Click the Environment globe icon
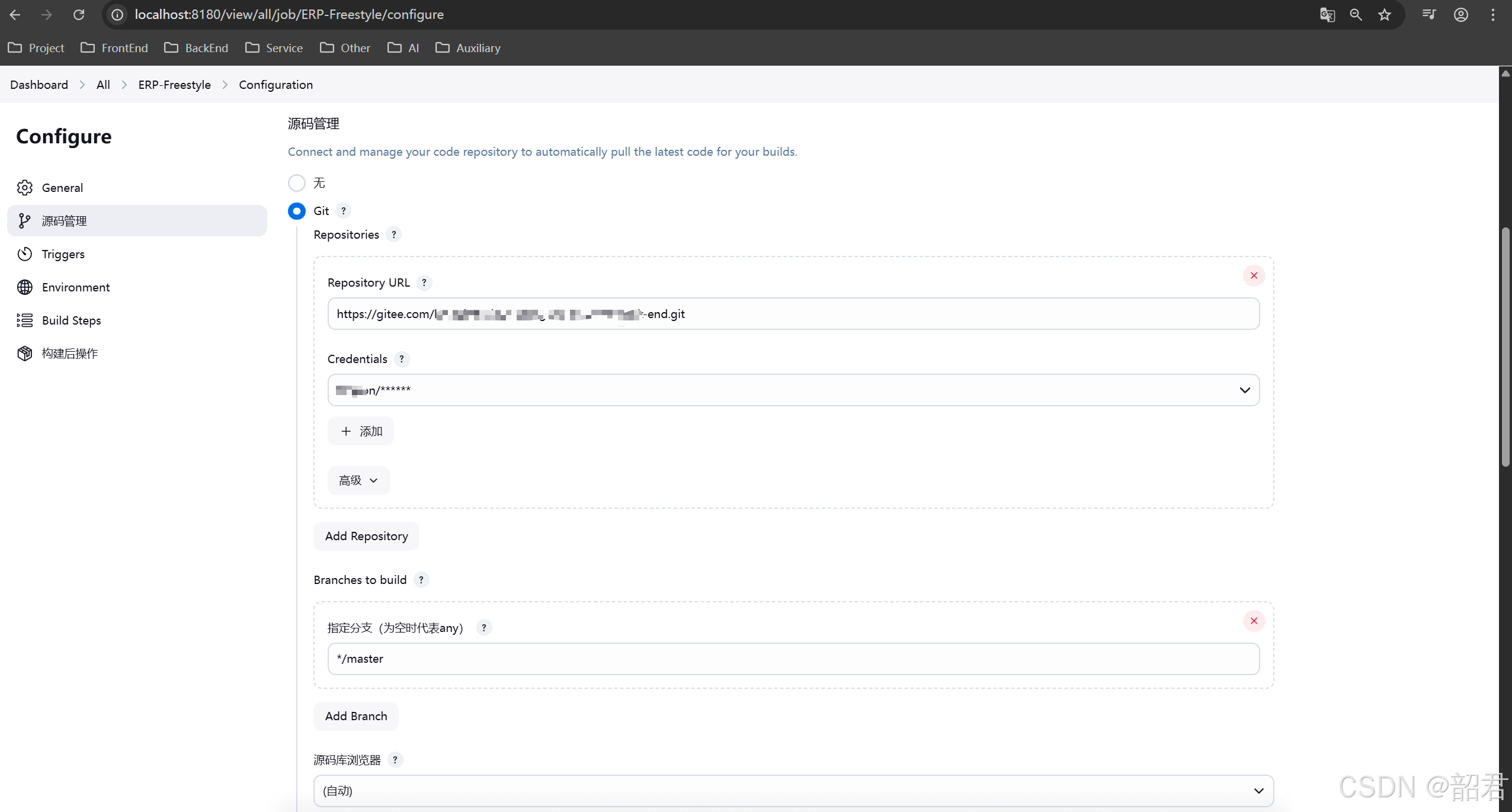 (x=24, y=287)
